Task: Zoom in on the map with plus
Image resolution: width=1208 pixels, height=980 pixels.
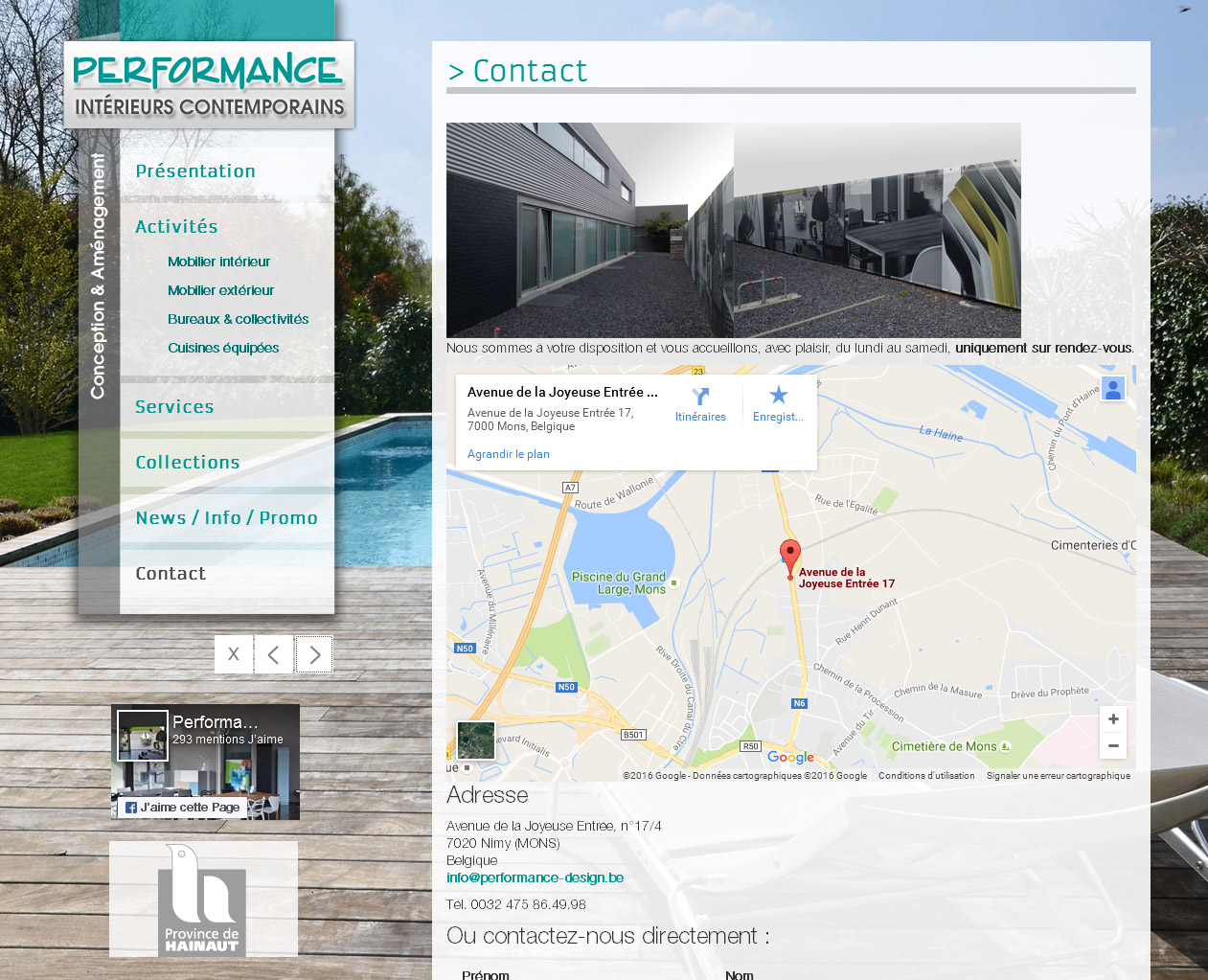Action: click(1113, 719)
